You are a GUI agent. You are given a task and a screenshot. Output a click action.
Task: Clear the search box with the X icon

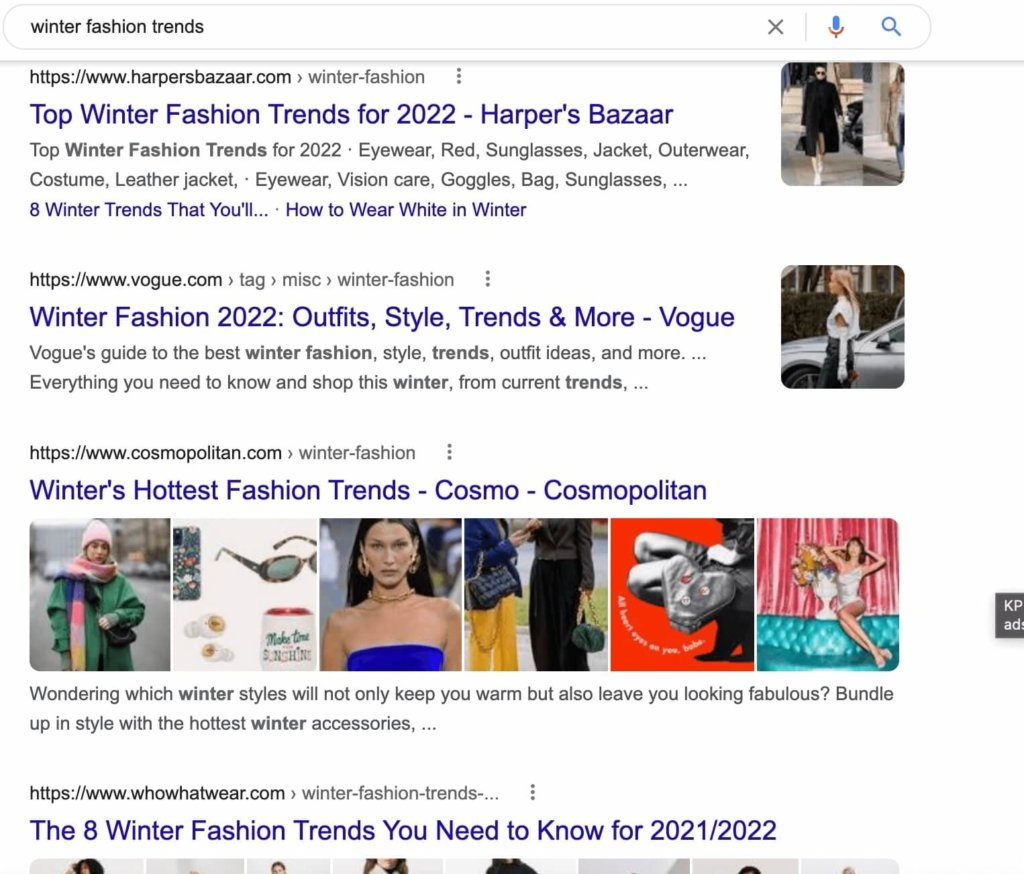pyautogui.click(x=775, y=27)
